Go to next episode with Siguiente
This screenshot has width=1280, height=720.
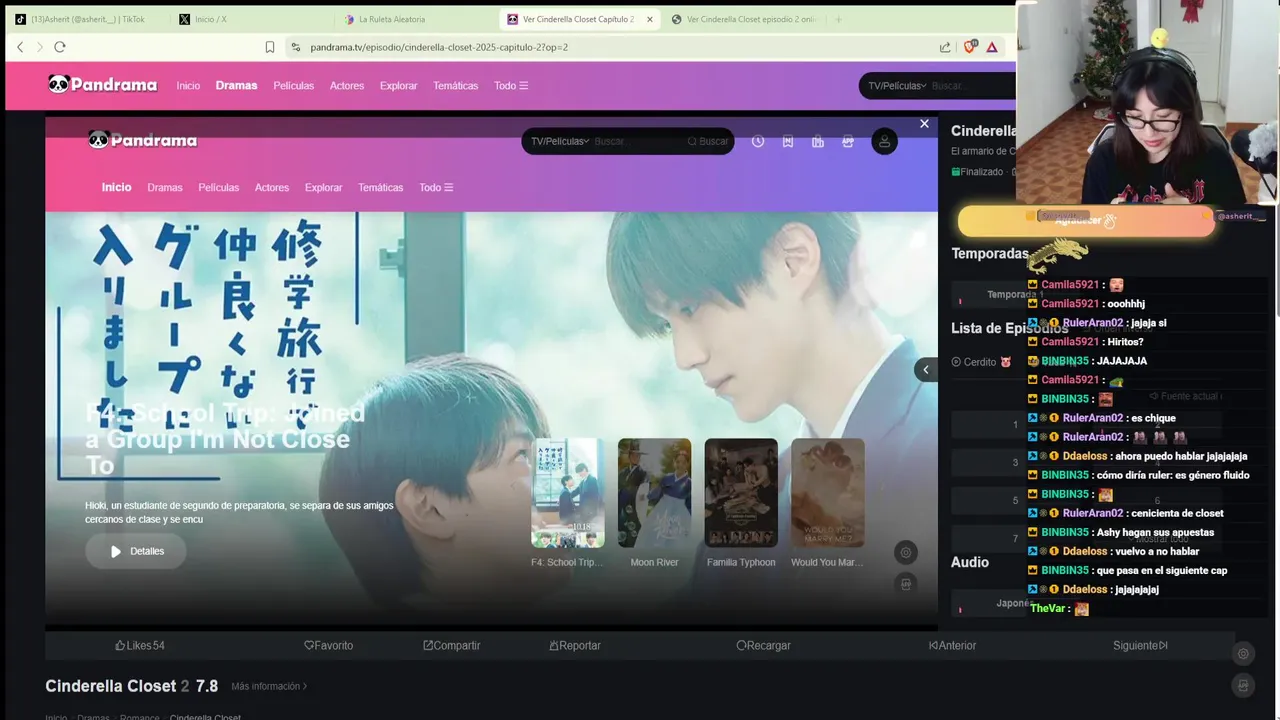(x=1140, y=645)
